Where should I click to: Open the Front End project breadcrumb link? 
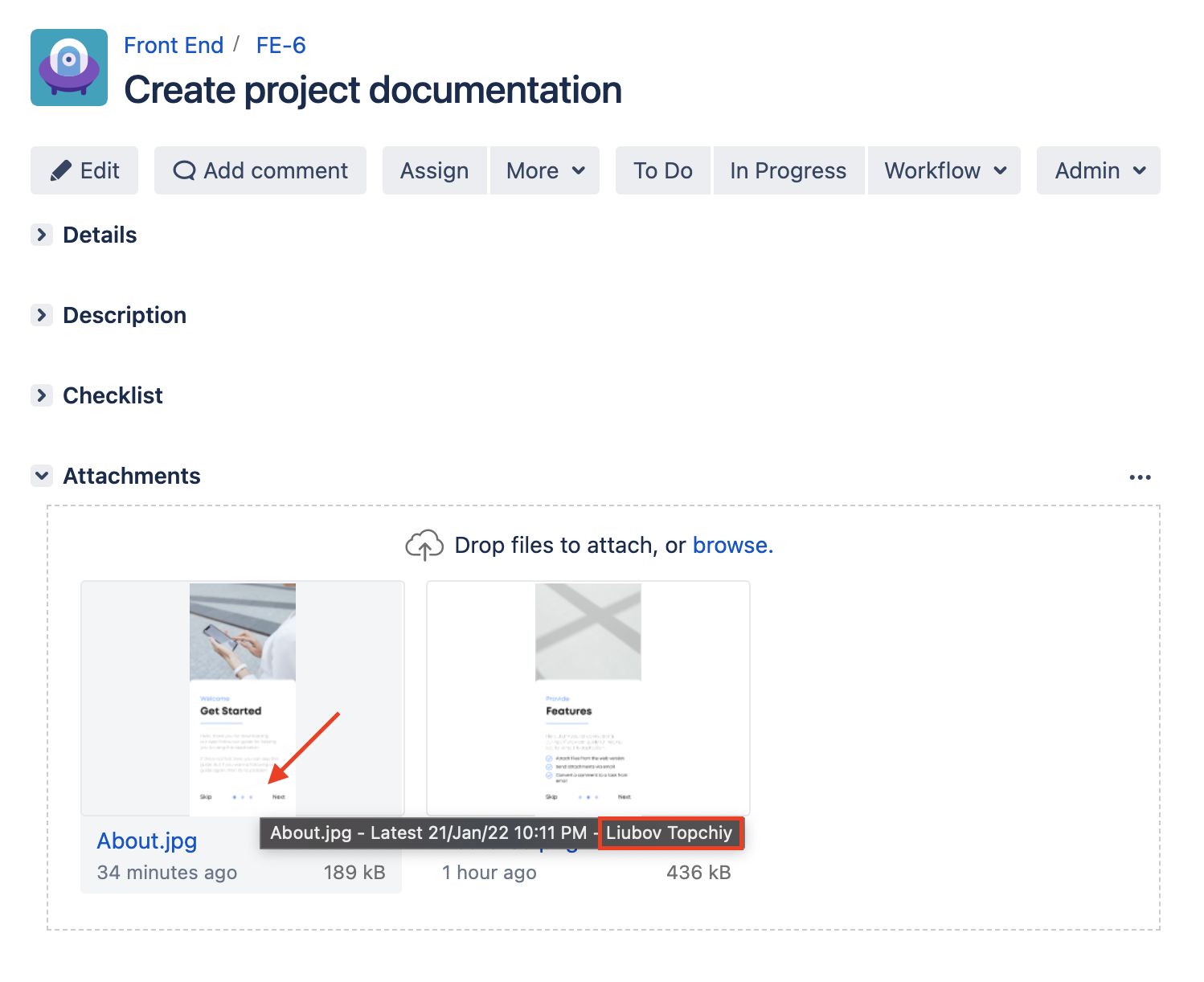point(174,45)
